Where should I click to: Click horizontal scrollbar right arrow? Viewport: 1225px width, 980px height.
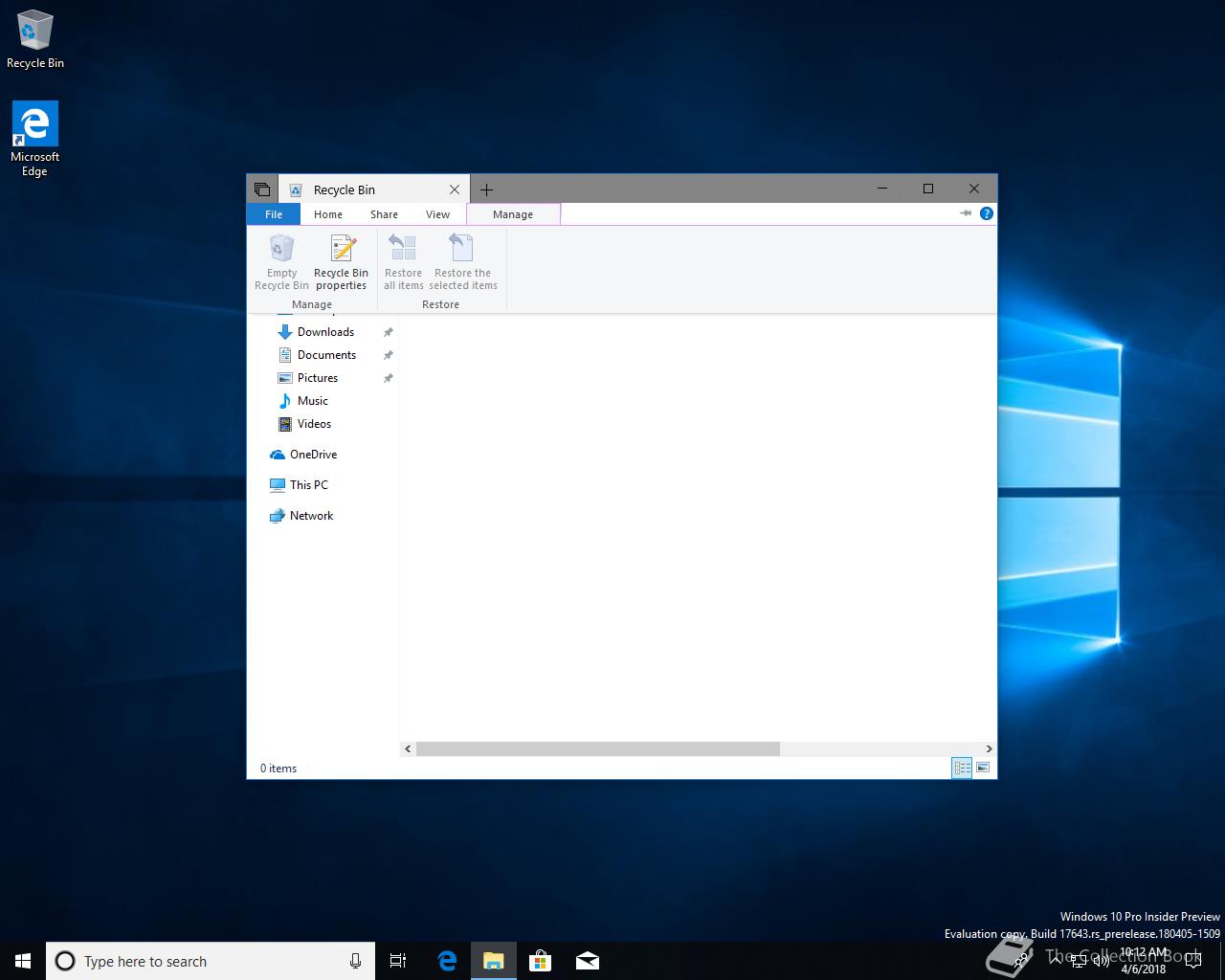989,748
